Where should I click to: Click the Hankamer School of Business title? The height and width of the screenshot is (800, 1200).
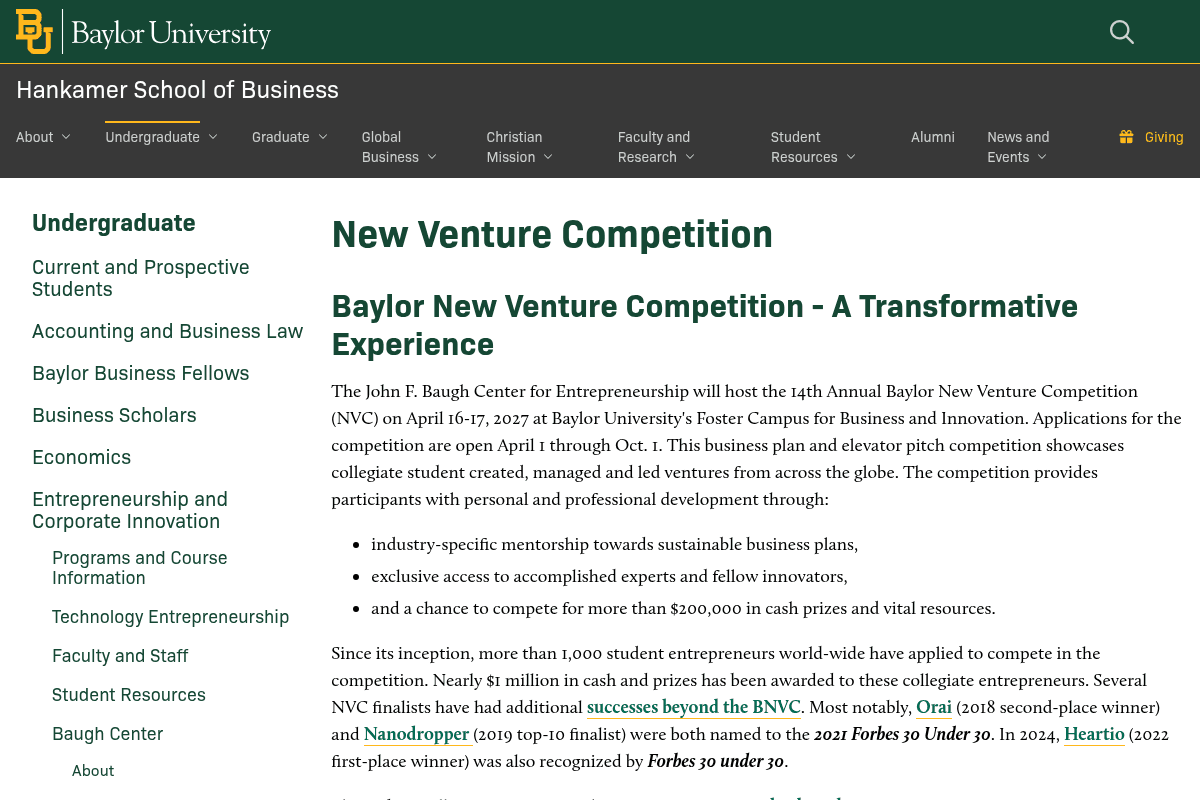[178, 90]
